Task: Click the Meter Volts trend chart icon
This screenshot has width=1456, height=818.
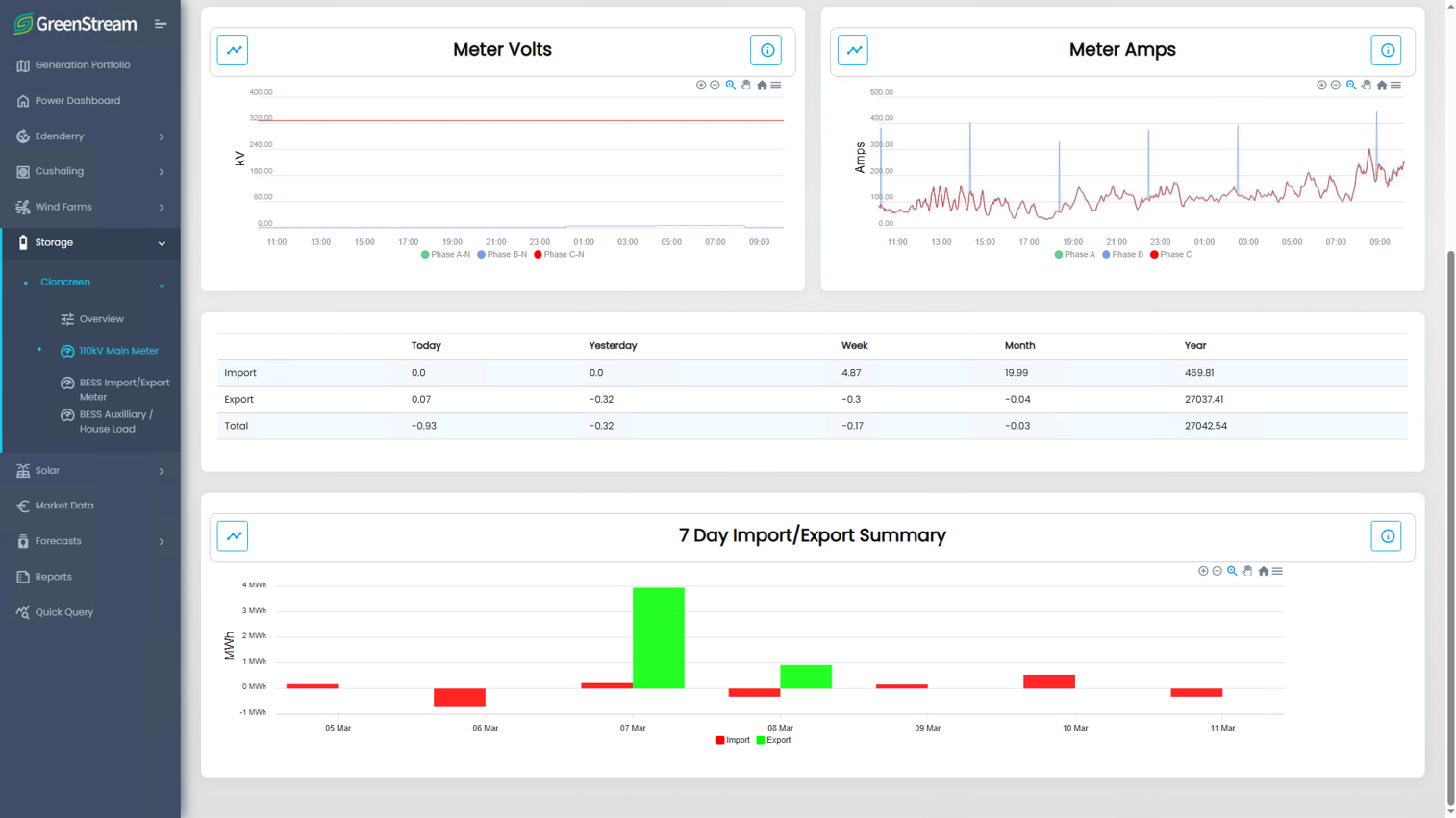Action: 233,50
